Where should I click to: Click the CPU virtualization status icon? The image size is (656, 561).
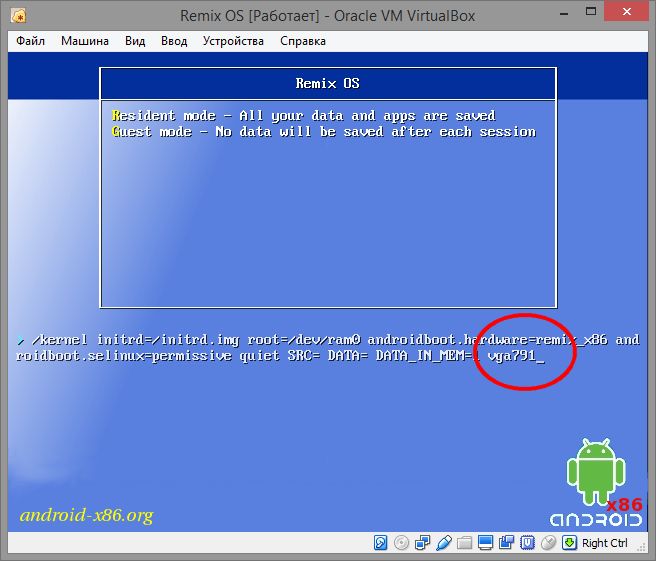(x=527, y=543)
